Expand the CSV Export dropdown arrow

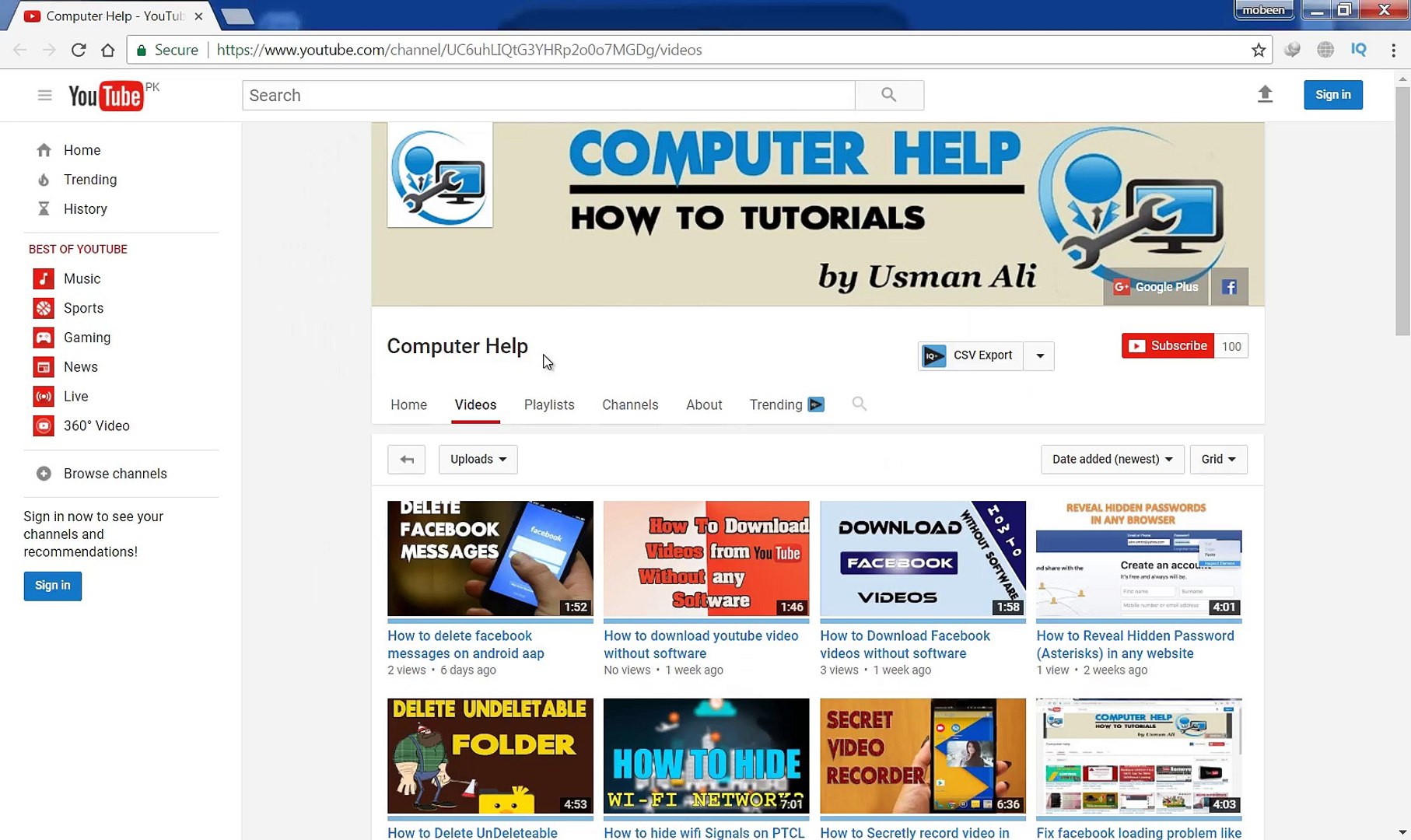click(x=1039, y=356)
